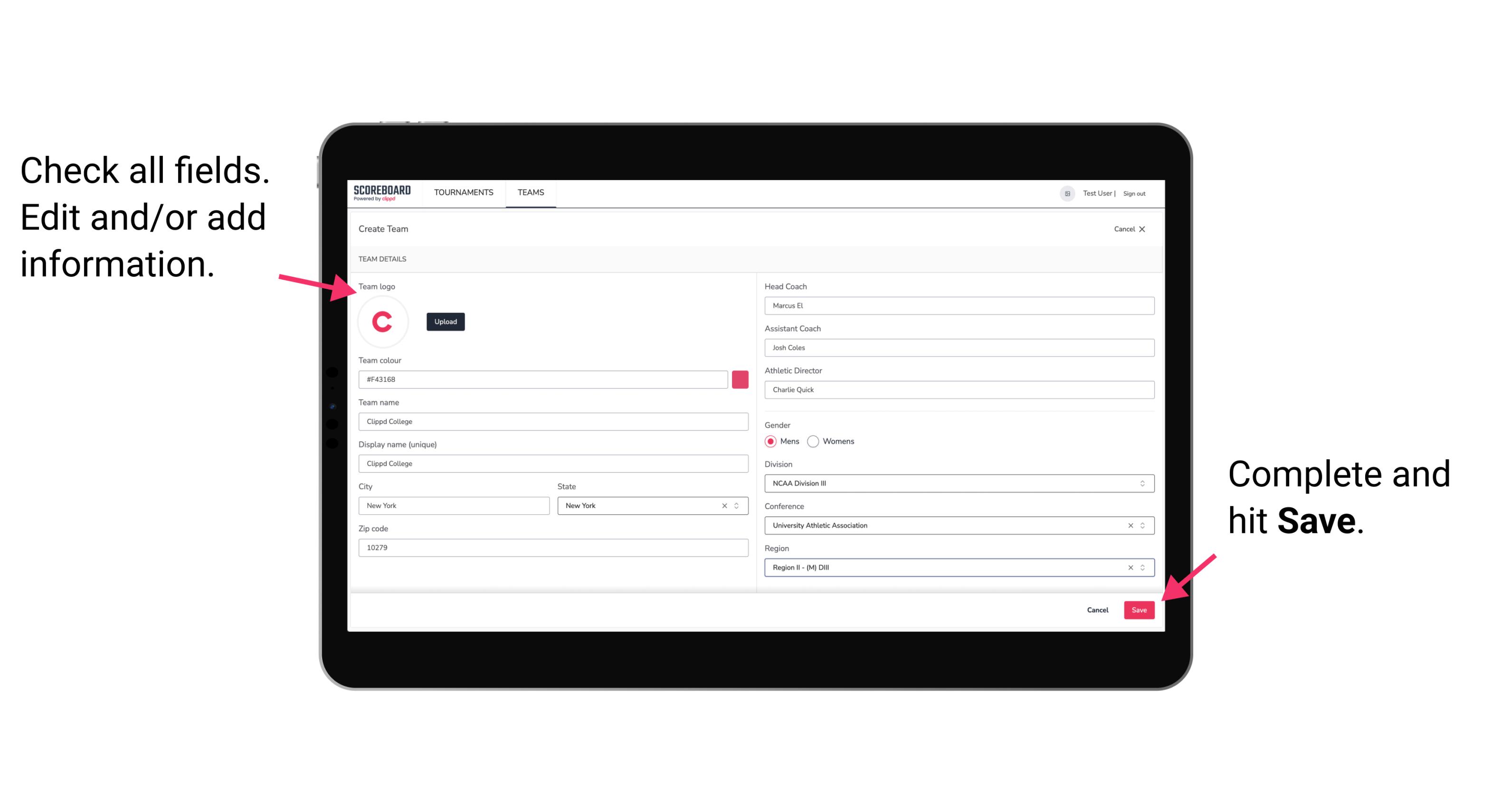The image size is (1510, 812).
Task: Click the Upload team logo icon
Action: [x=445, y=321]
